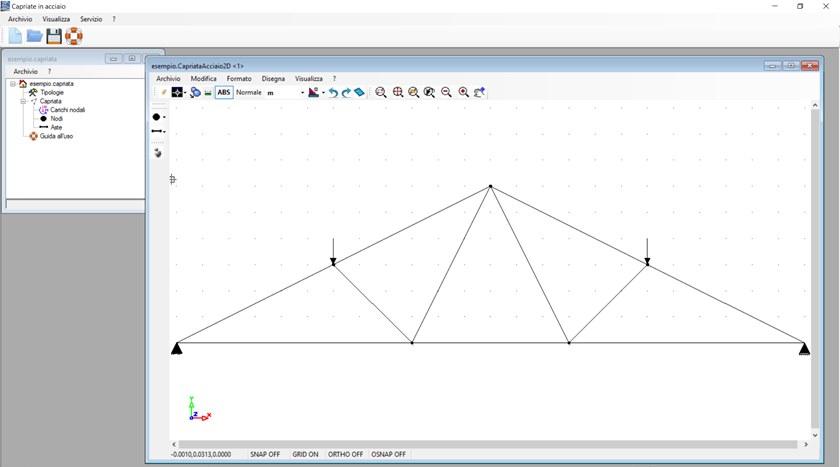Toggle ORTHO OFF in status bar

click(x=345, y=454)
